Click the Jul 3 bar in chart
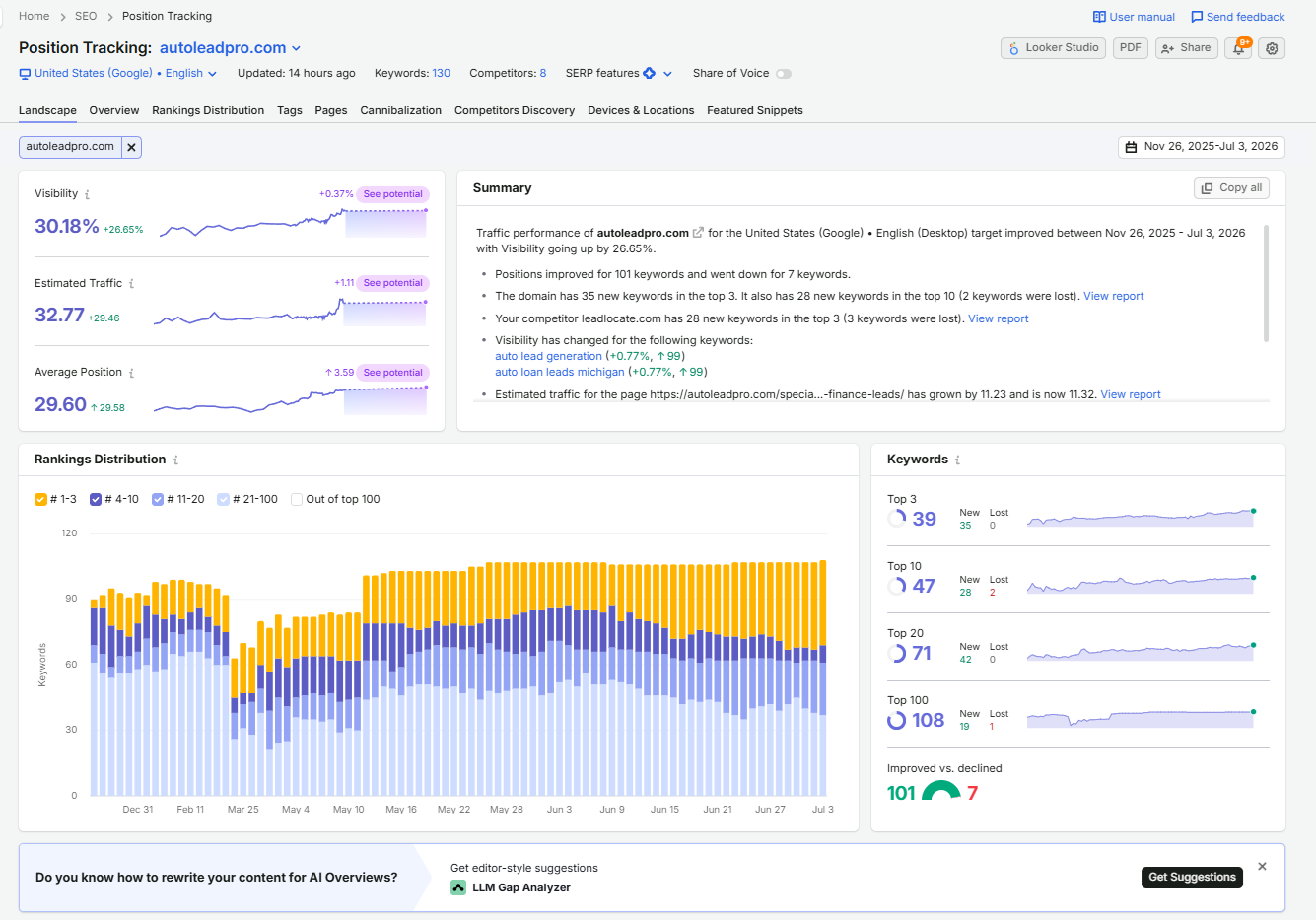 (x=823, y=678)
